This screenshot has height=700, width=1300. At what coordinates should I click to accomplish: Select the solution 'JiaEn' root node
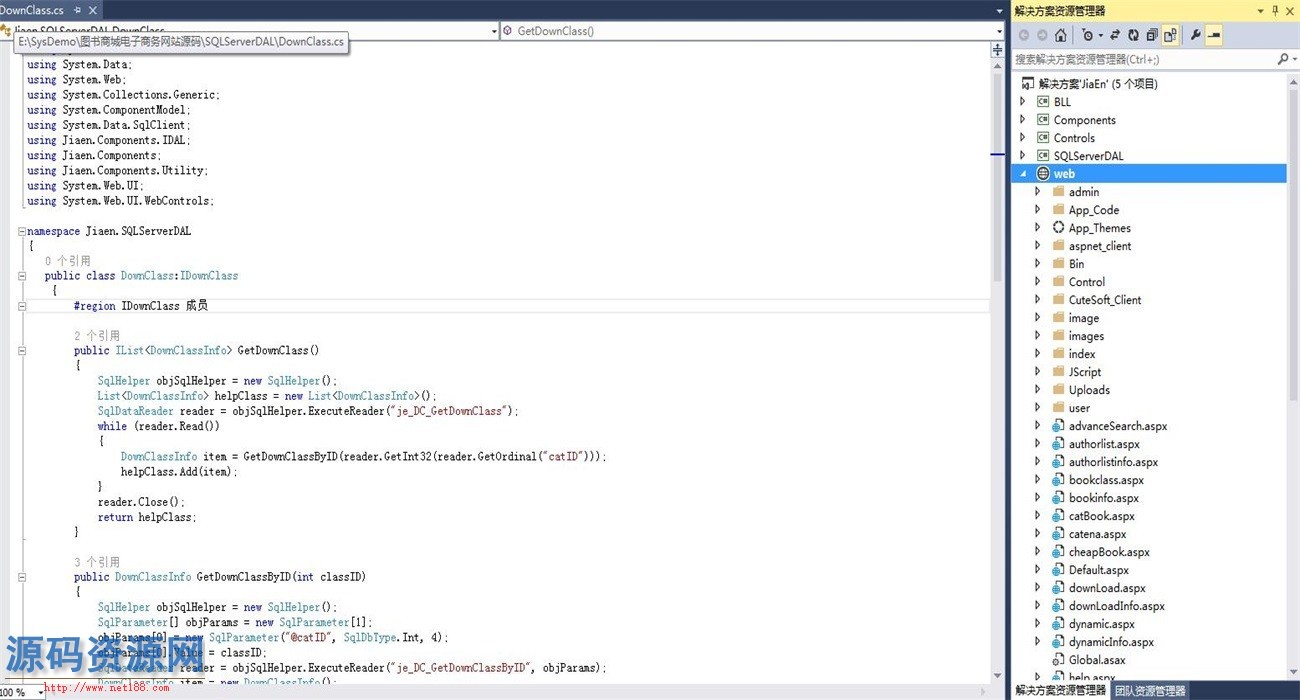1098,84
